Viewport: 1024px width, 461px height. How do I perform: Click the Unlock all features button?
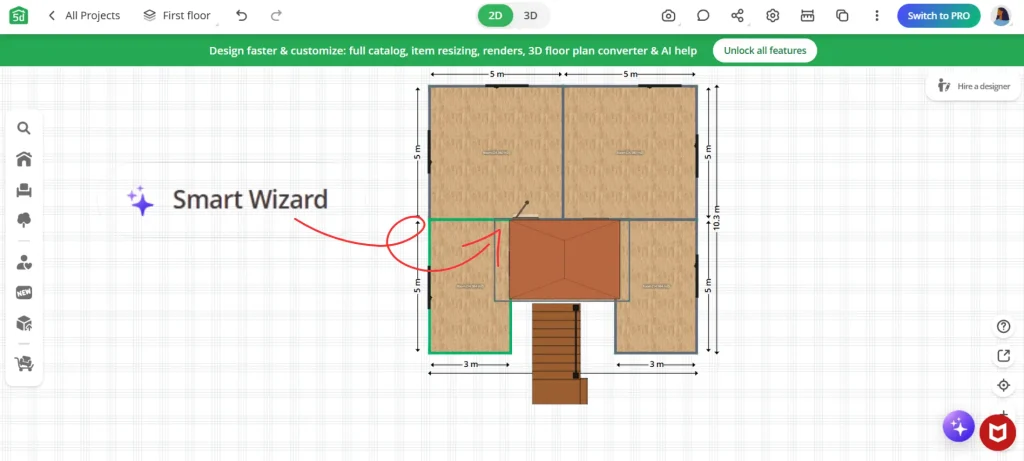pos(765,51)
